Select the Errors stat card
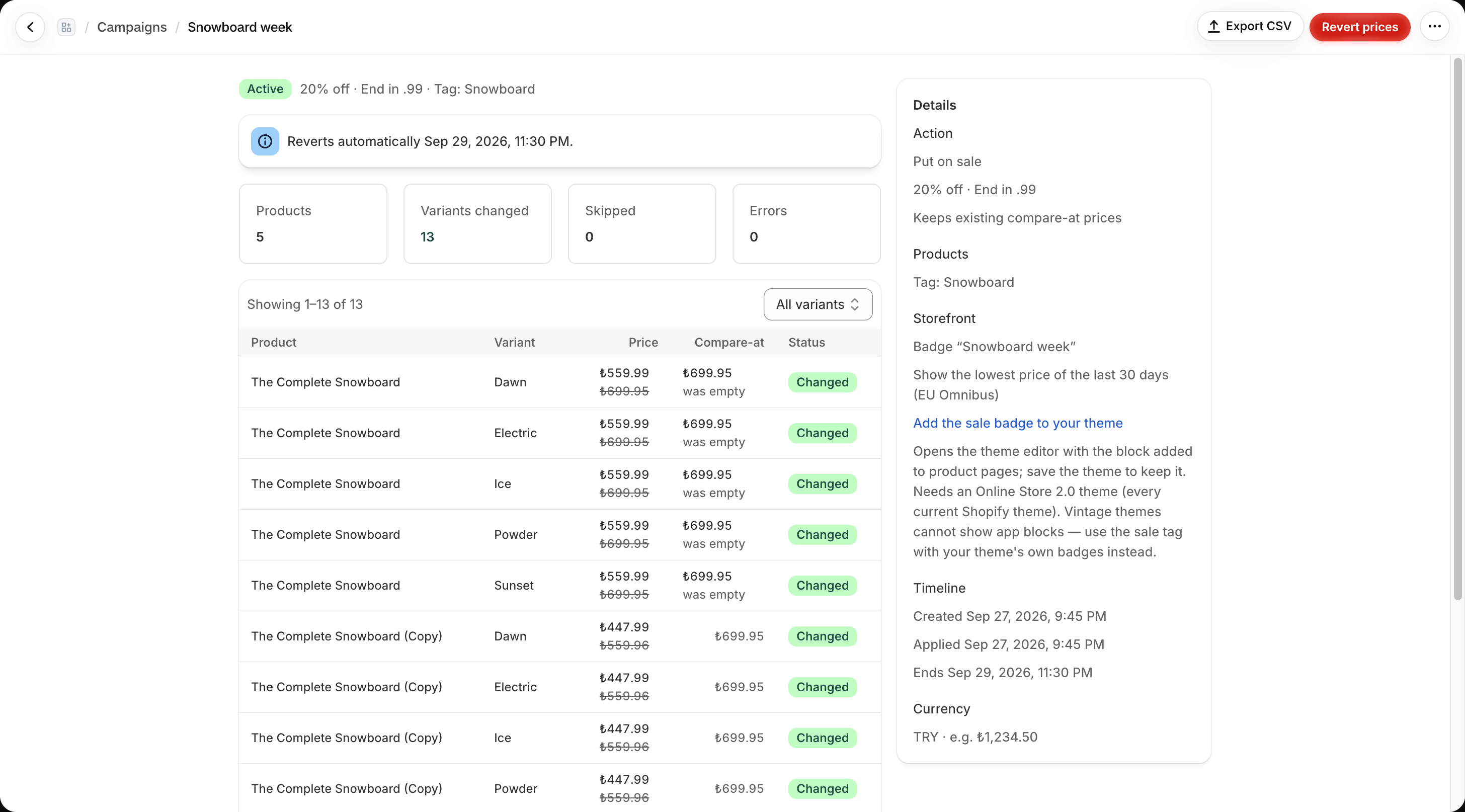 806,223
